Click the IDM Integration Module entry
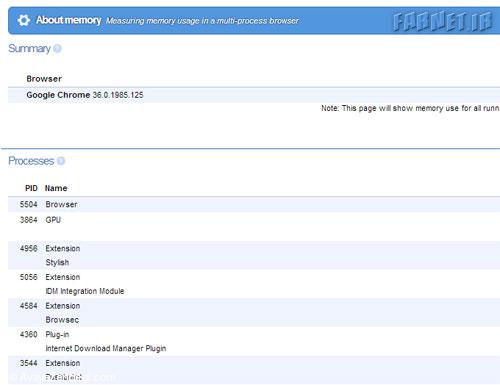This screenshot has height=385, width=500. (85, 291)
